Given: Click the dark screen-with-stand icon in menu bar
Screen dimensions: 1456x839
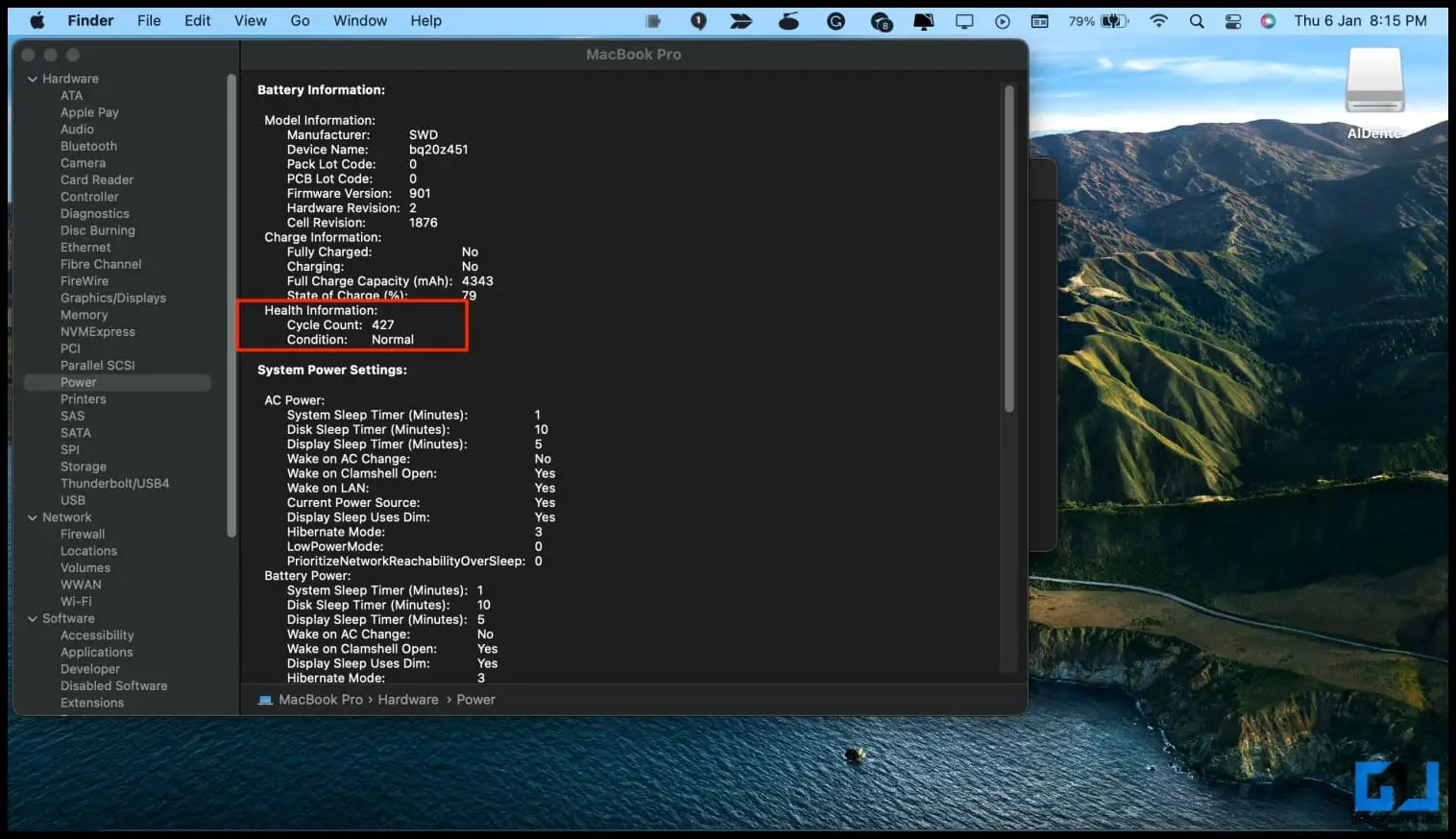Looking at the screenshot, I should pyautogui.click(x=923, y=20).
